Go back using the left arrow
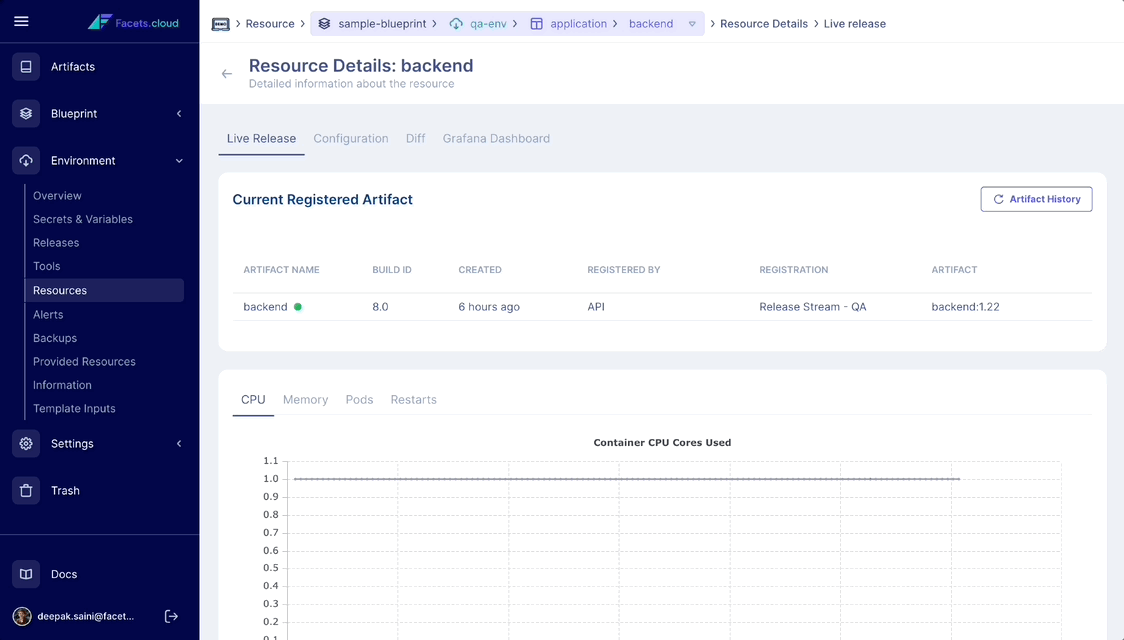 coord(227,74)
